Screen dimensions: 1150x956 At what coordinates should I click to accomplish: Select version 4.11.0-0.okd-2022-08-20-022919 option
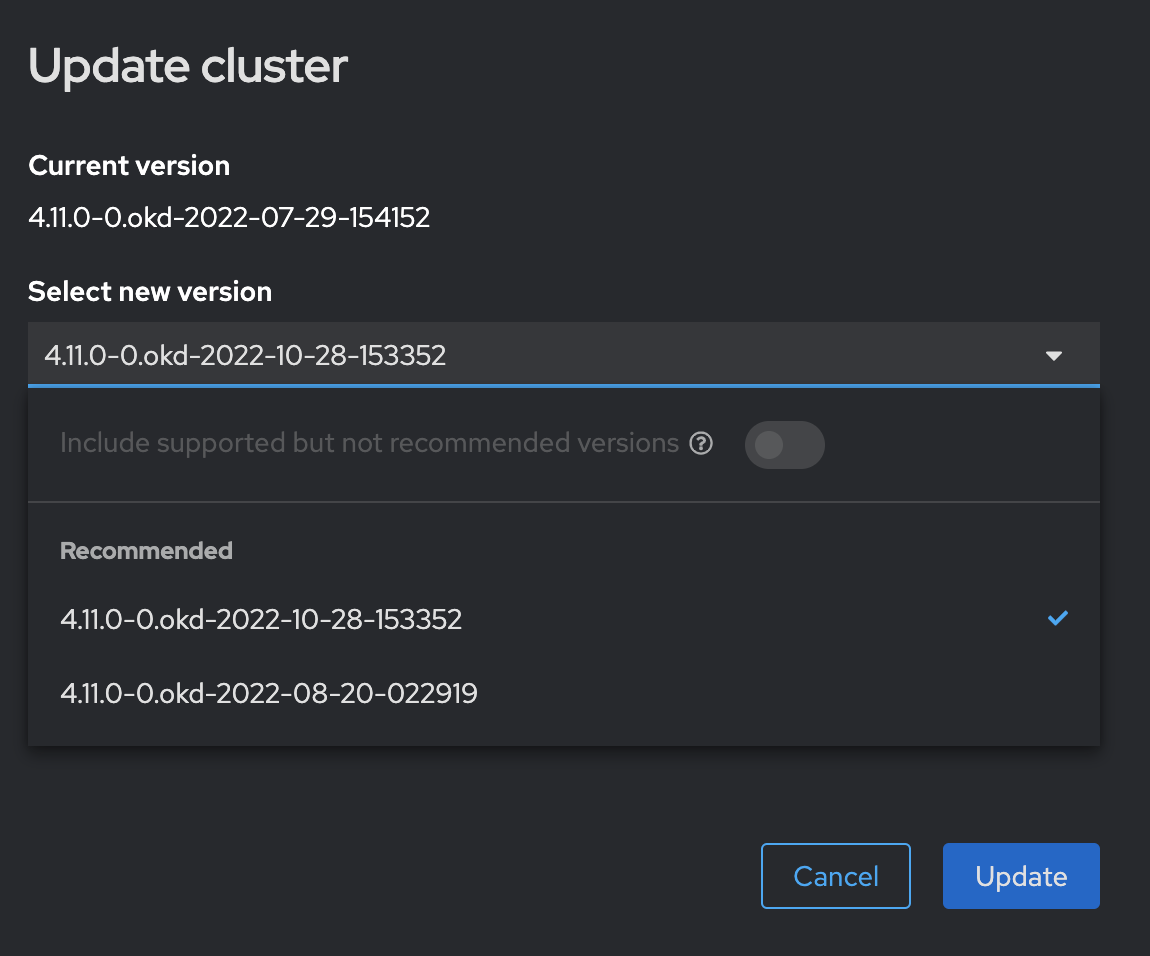(269, 692)
